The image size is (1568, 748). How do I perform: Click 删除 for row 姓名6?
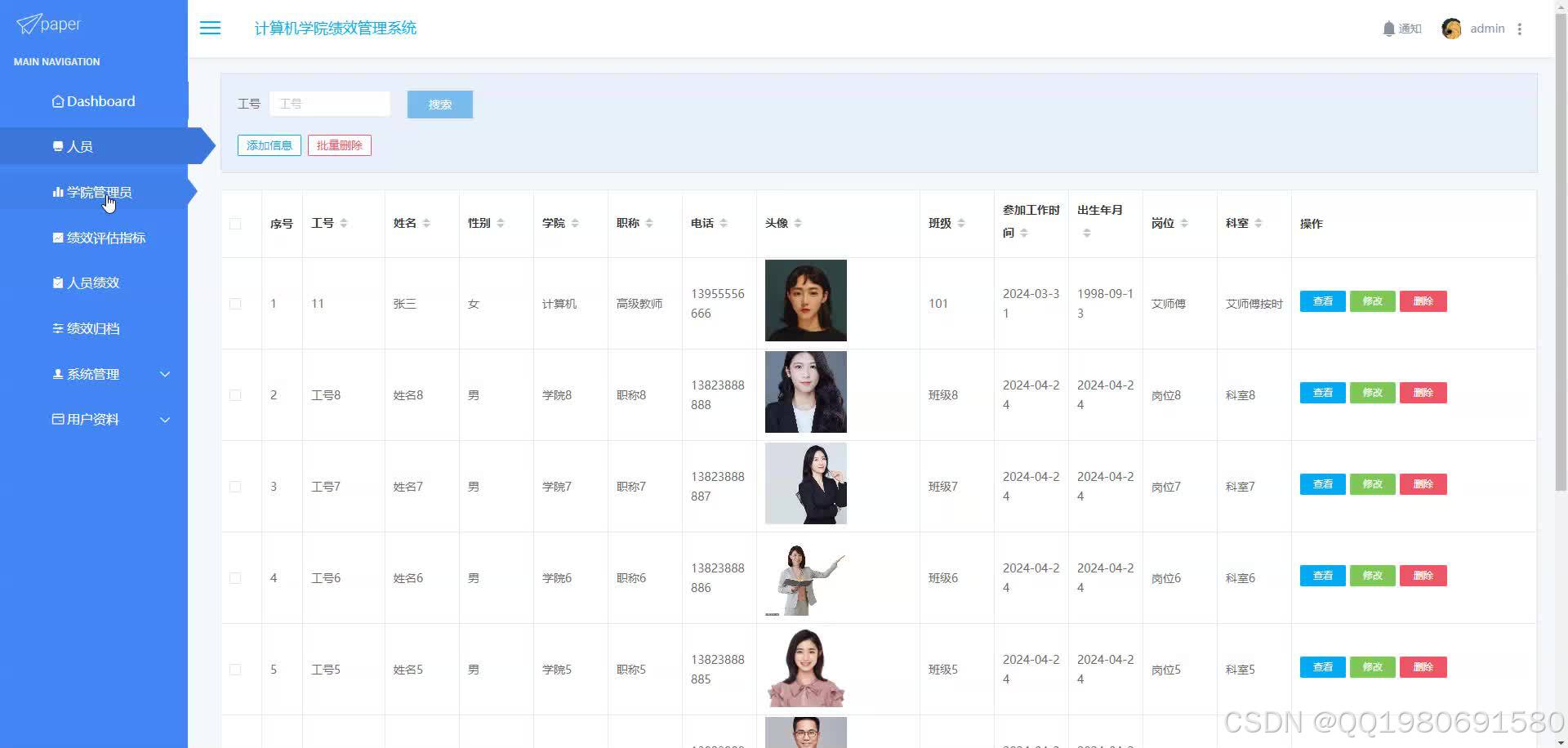point(1423,576)
